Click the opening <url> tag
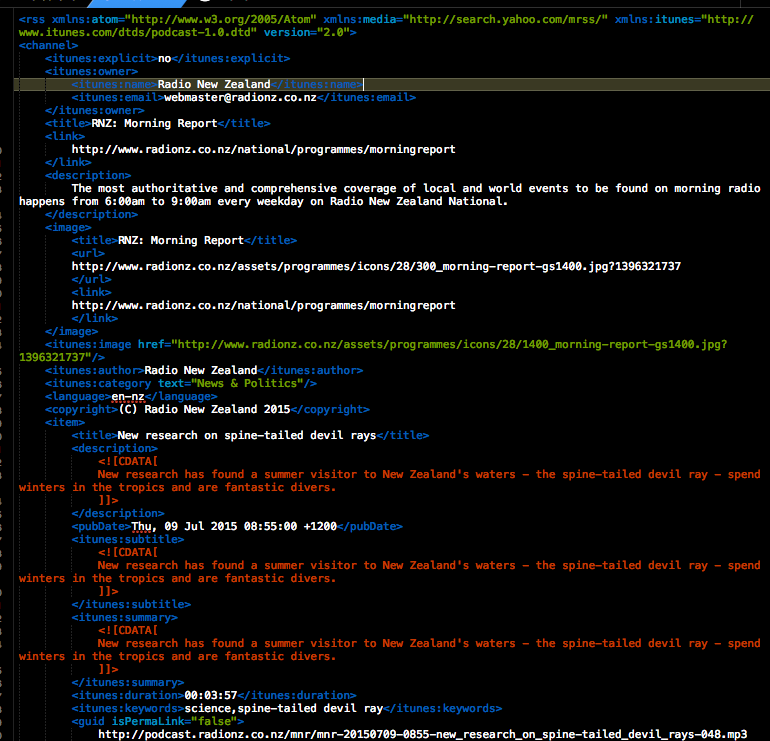 [88, 253]
